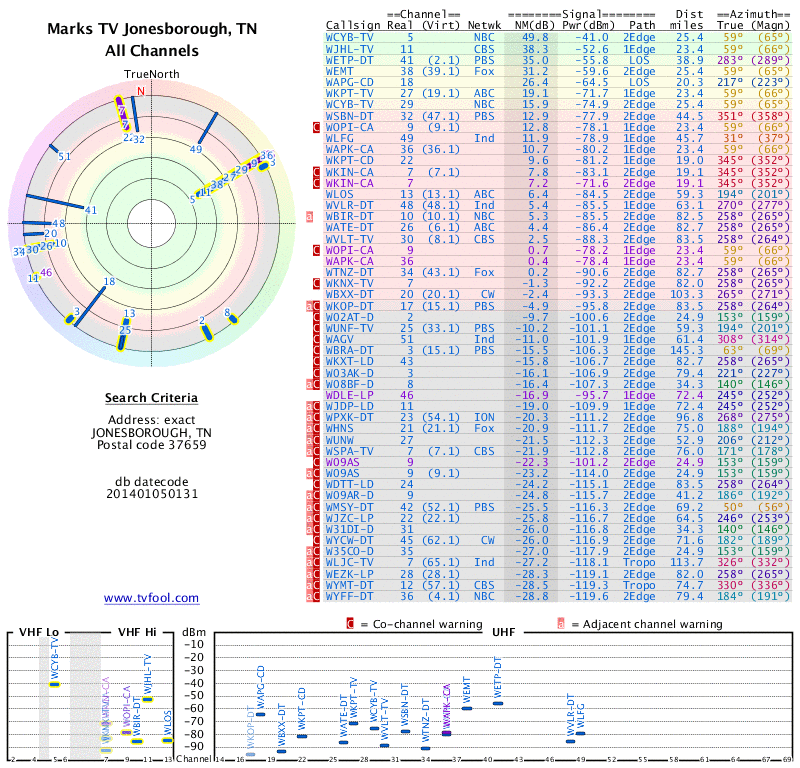Click the WETP-DT signal bar in UHF chart
800x768 pixels.
coord(497,703)
